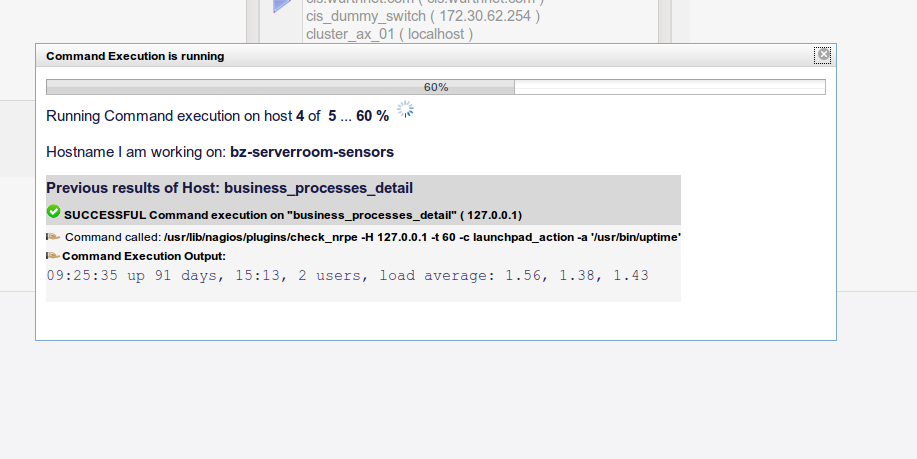Close the Command Execution dialog
Image resolution: width=917 pixels, height=459 pixels.
point(823,55)
